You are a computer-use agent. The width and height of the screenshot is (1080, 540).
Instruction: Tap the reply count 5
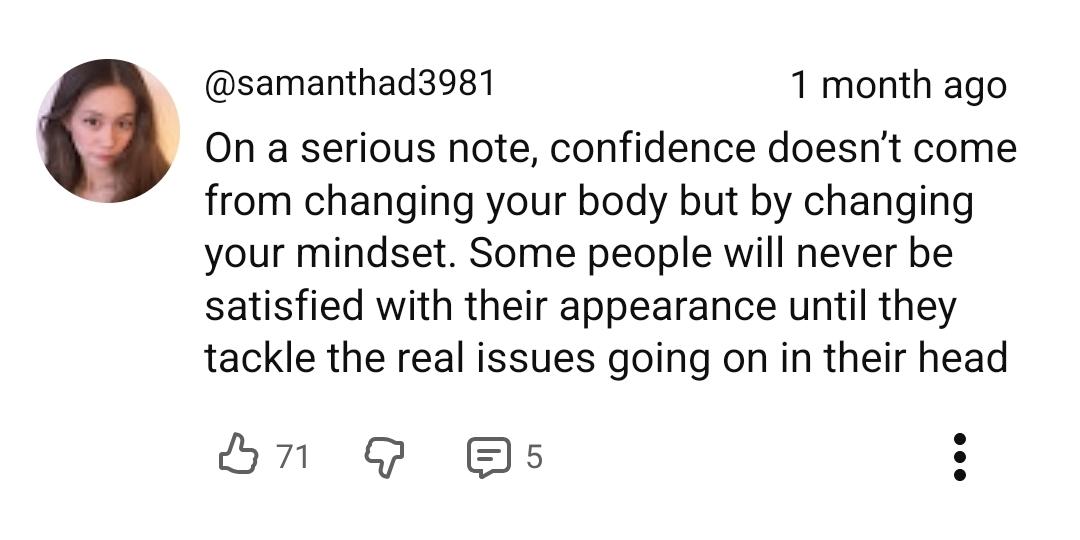coord(534,457)
